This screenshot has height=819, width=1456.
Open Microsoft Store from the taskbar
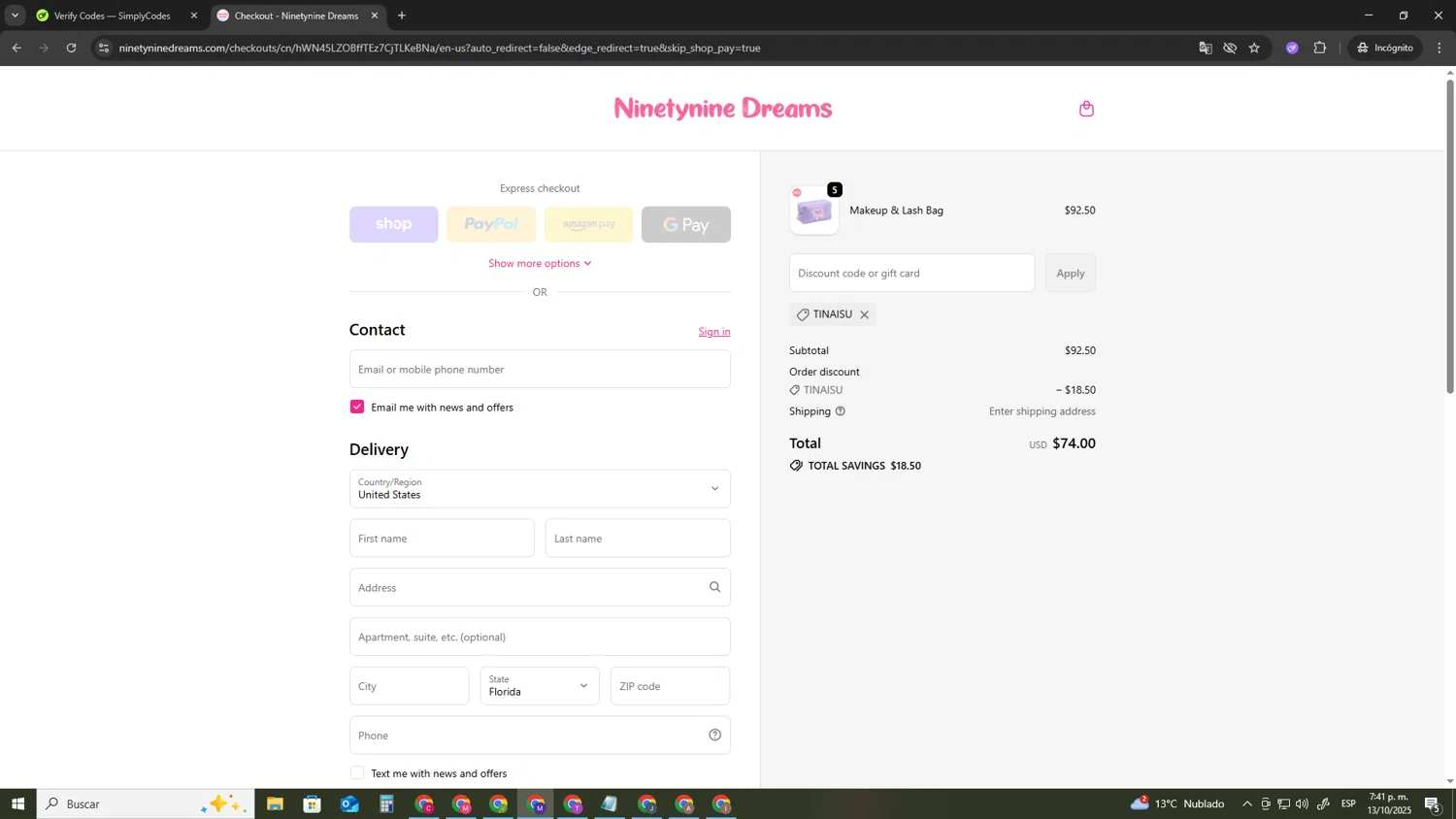[312, 803]
